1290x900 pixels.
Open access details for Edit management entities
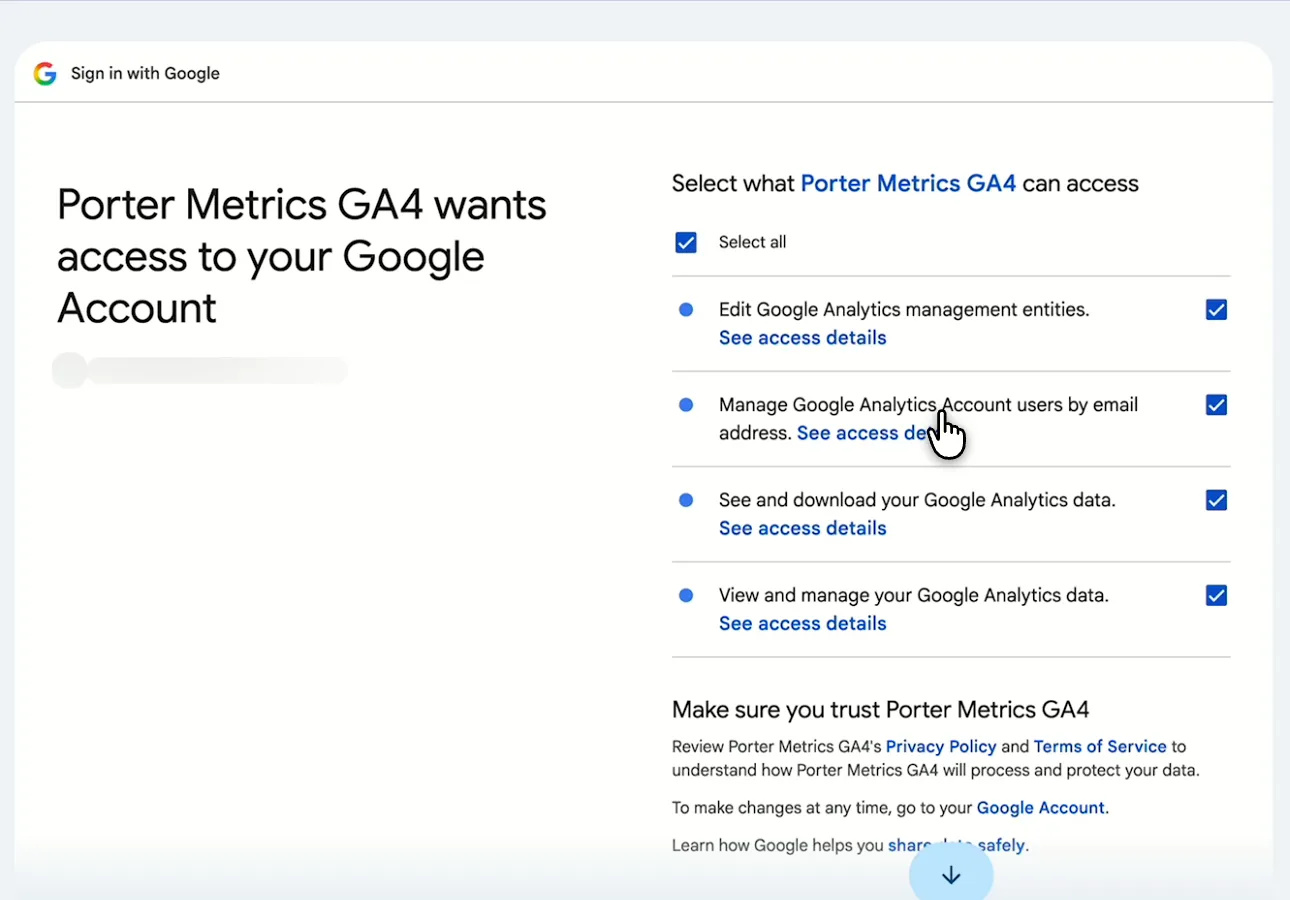click(x=803, y=338)
